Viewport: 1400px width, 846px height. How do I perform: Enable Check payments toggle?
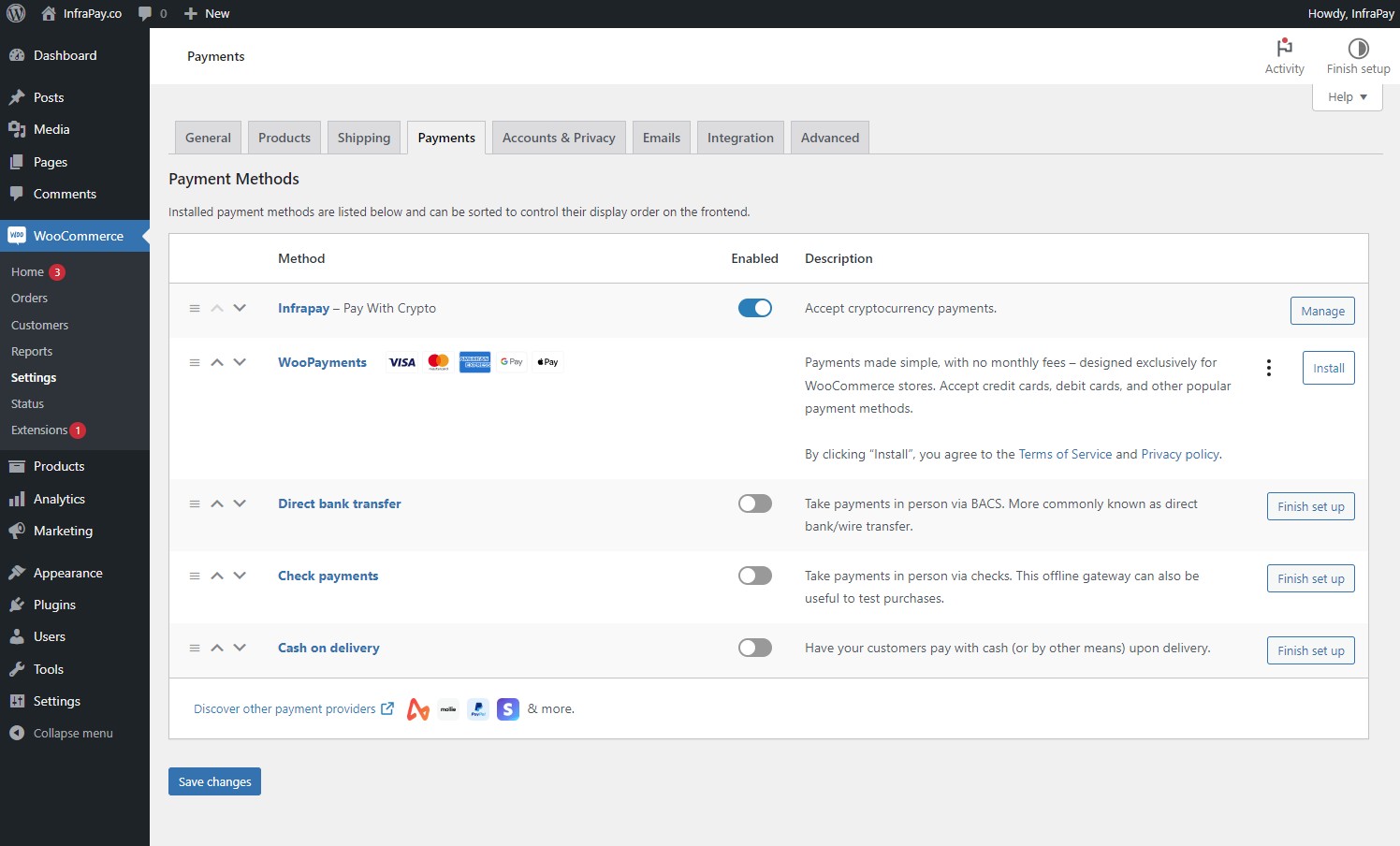[755, 576]
